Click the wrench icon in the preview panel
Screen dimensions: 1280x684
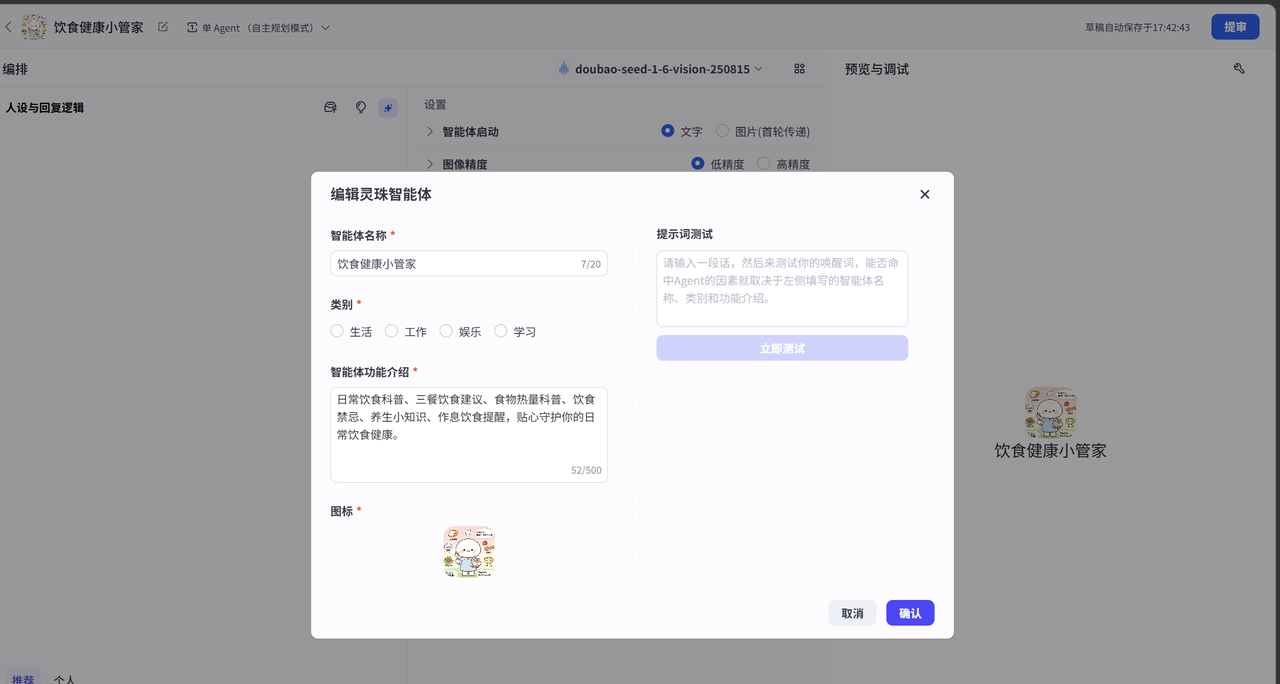tap(1239, 68)
